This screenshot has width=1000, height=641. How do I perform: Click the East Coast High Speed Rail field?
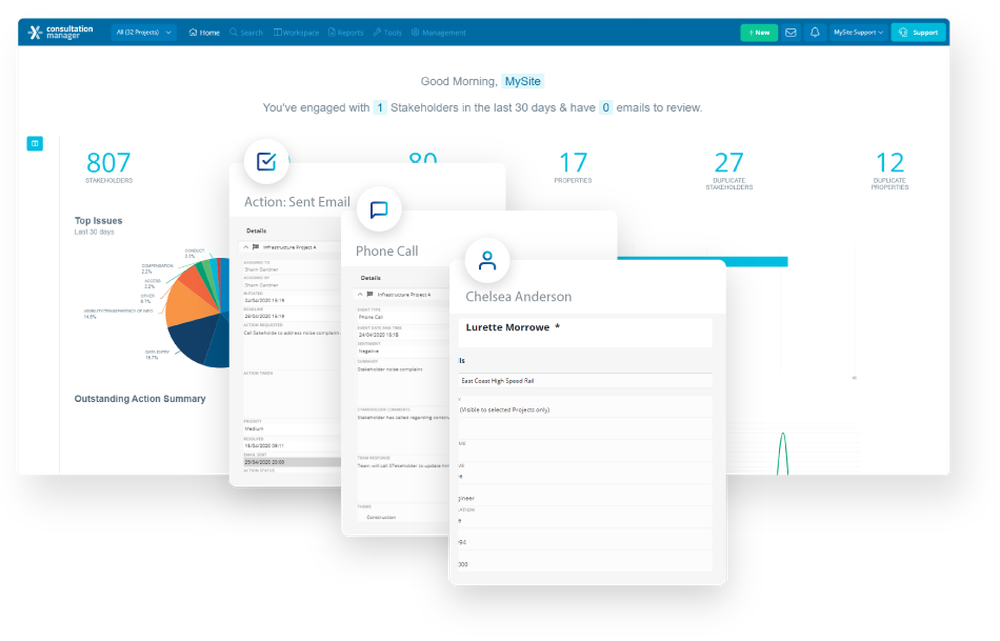pyautogui.click(x=585, y=381)
